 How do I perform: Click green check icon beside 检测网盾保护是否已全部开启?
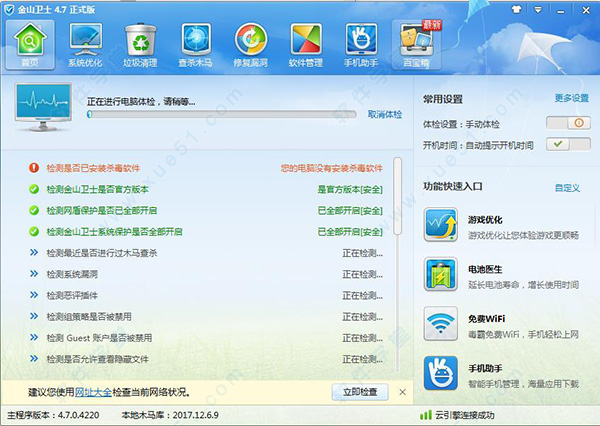(34, 210)
